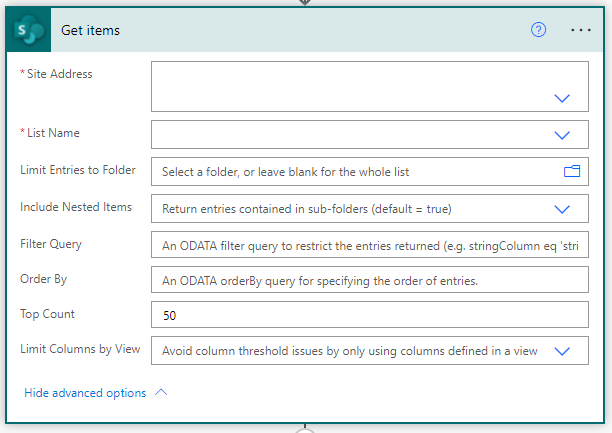Click the add step connector below the card
Viewport: 612px width, 433px height.
pos(305,430)
